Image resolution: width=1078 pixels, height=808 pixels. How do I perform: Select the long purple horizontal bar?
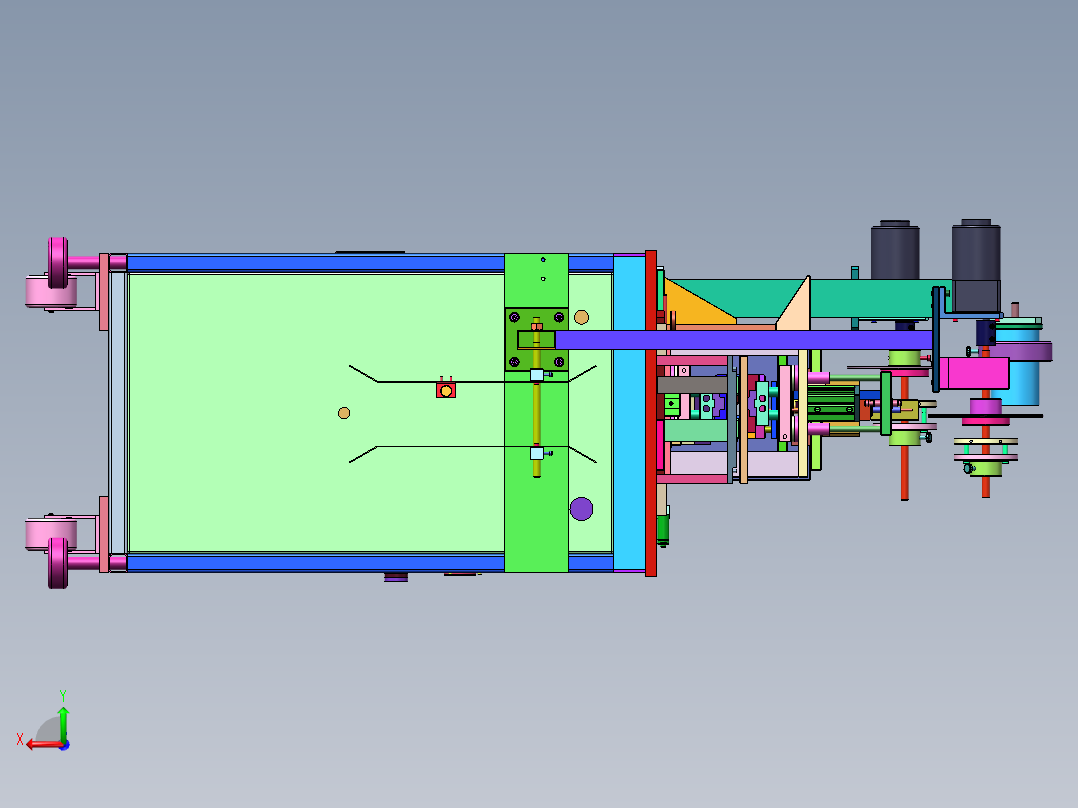(744, 340)
